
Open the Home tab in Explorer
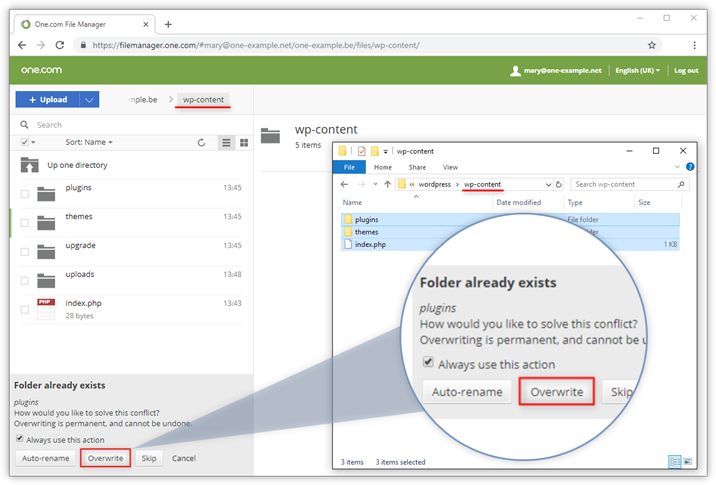(383, 167)
